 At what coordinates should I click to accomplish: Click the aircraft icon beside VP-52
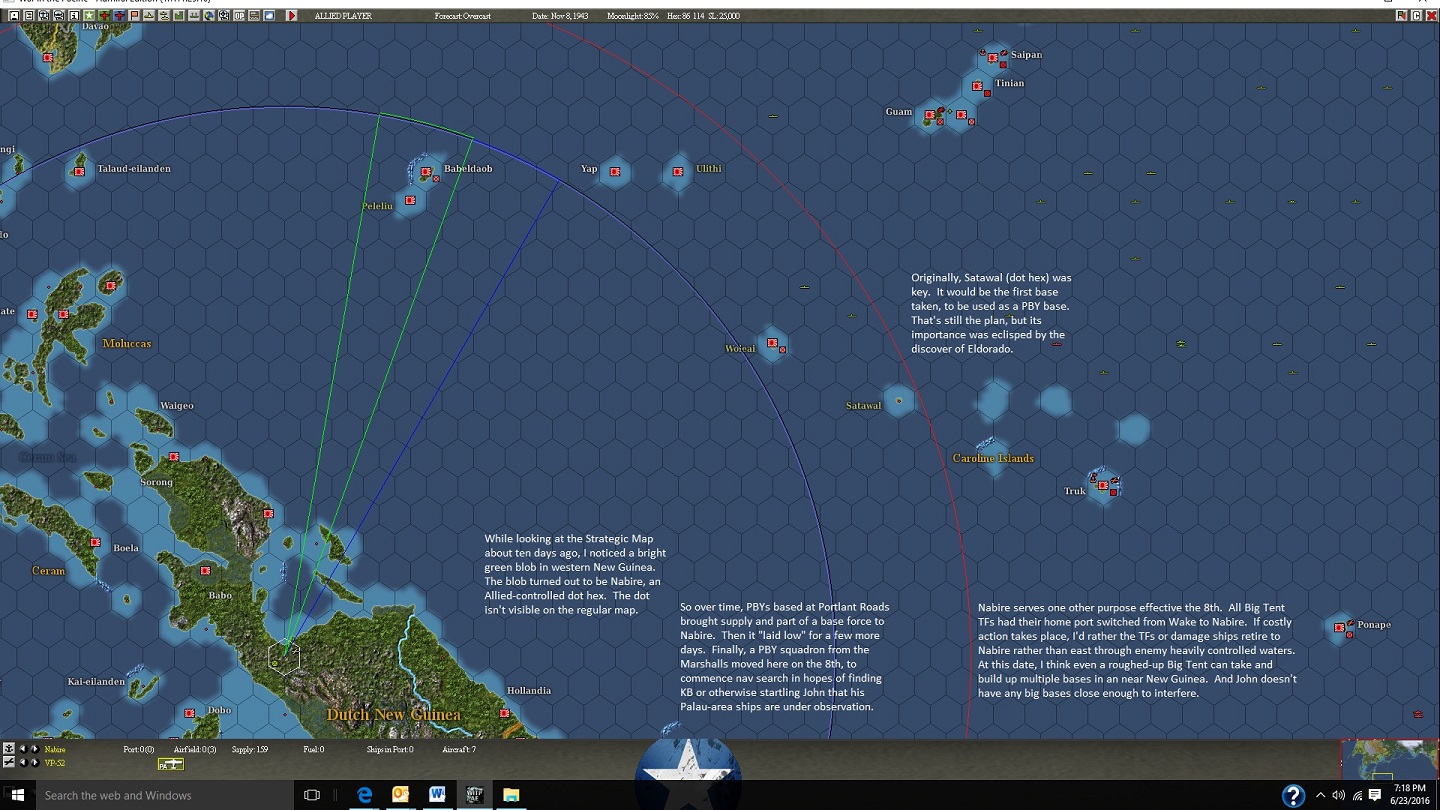[9, 763]
